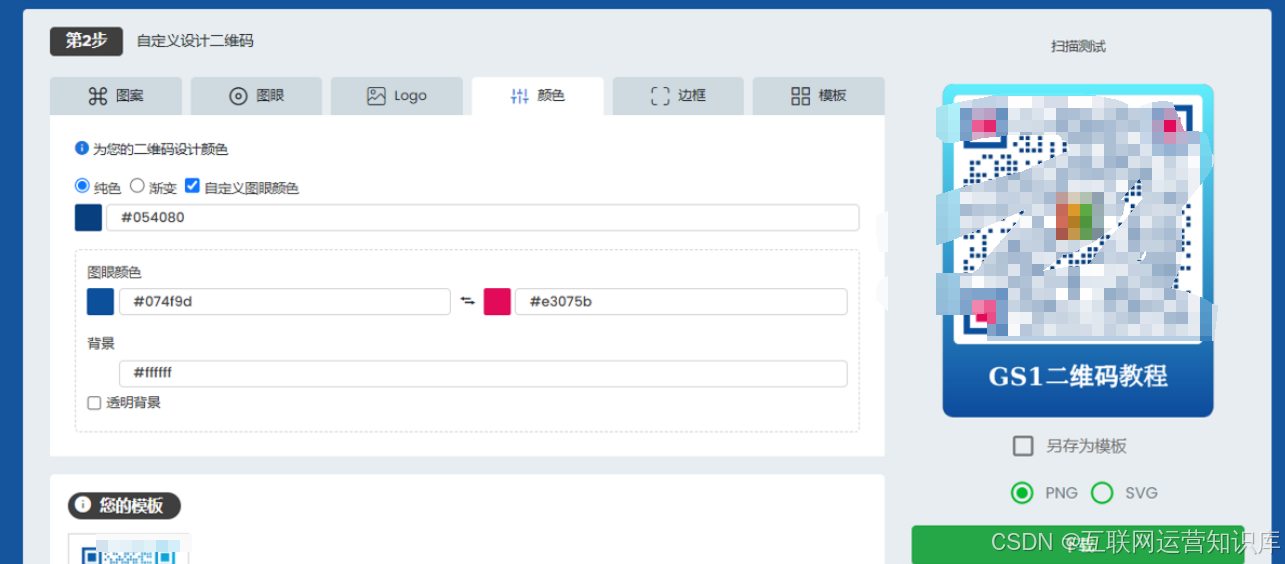The height and width of the screenshot is (564, 1285).
Task: Open the #074f9d eye color swatch
Action: (100, 302)
